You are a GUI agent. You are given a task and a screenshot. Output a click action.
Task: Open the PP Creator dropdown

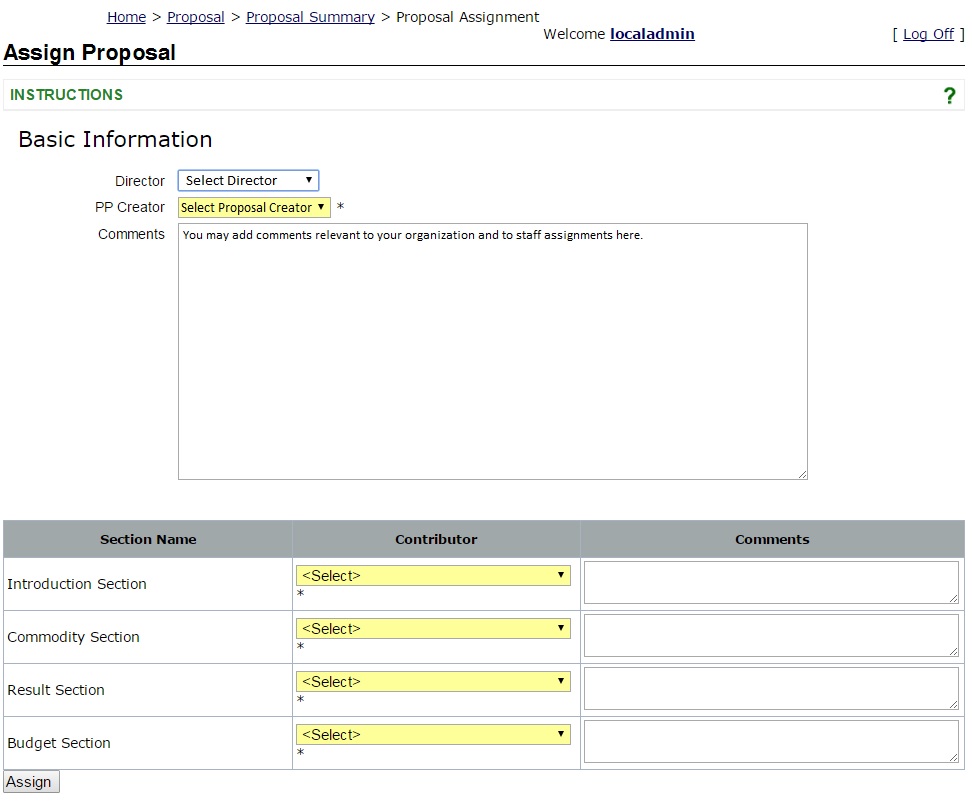point(254,208)
